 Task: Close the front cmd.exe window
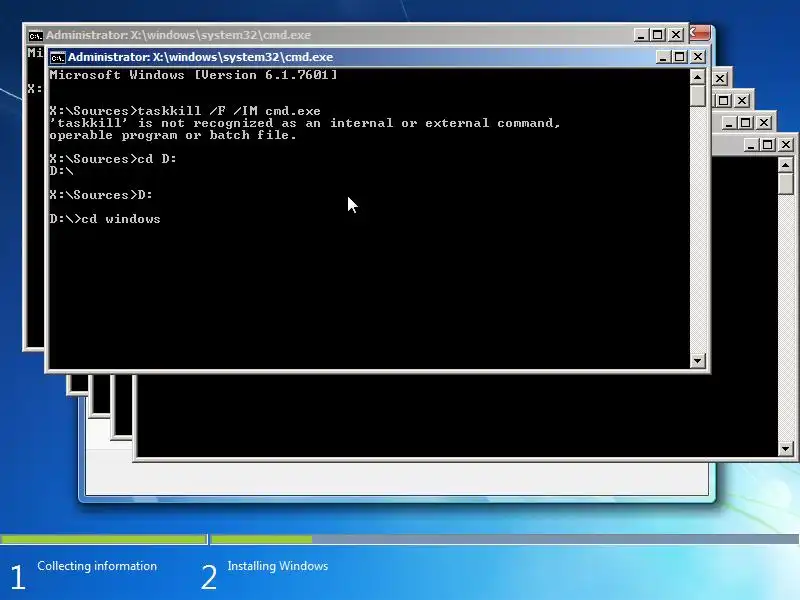coord(698,57)
